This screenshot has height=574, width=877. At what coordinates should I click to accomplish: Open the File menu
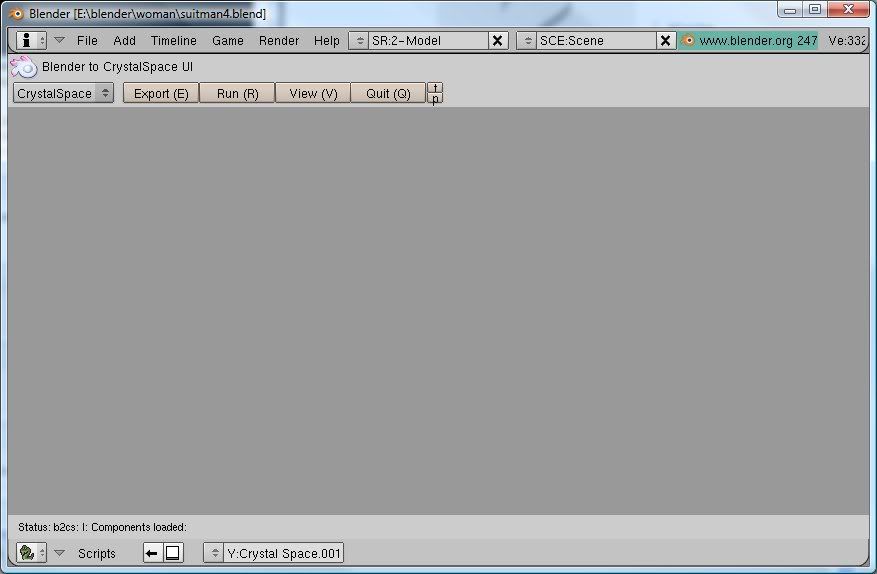tap(87, 40)
